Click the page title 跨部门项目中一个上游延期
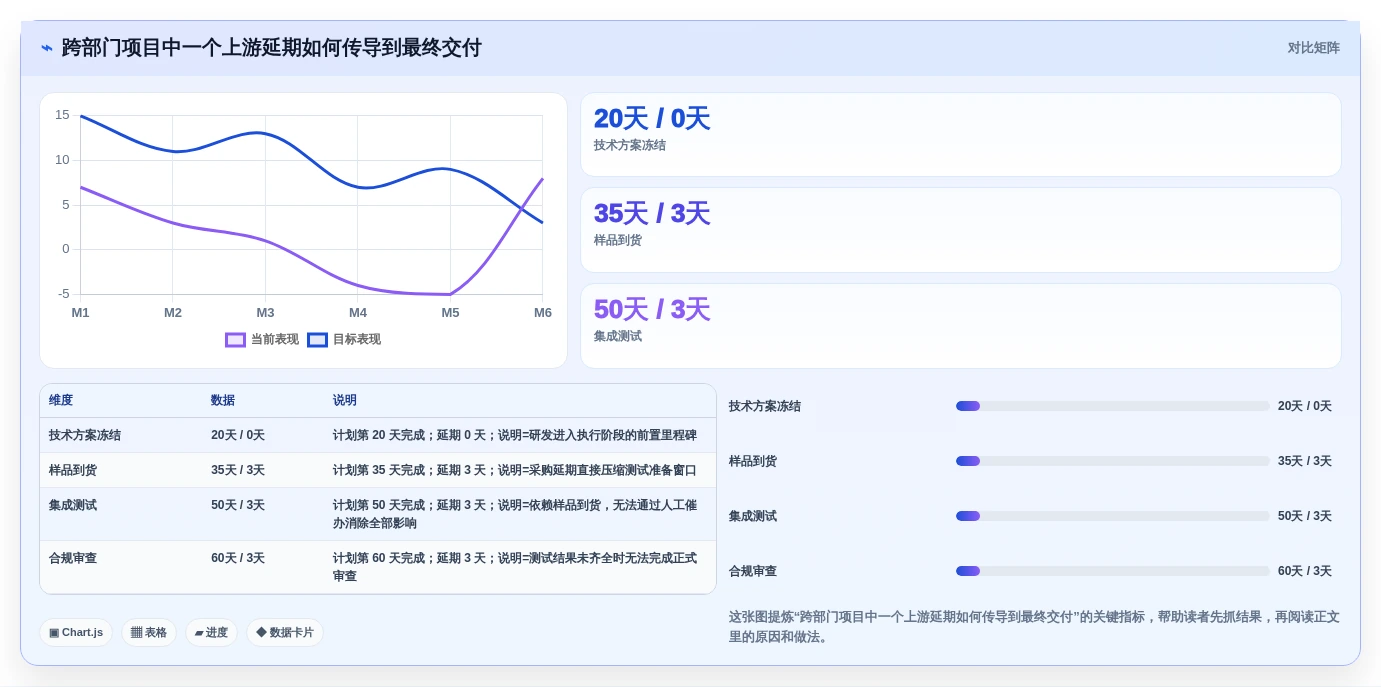 272,48
